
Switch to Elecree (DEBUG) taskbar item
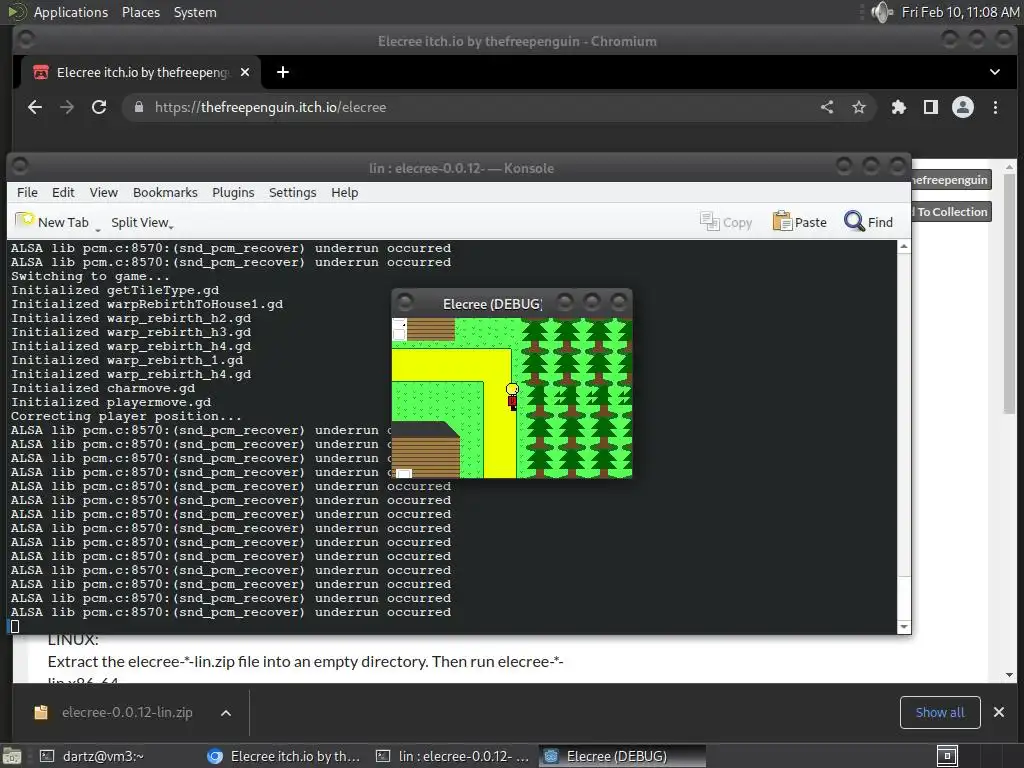[622, 756]
